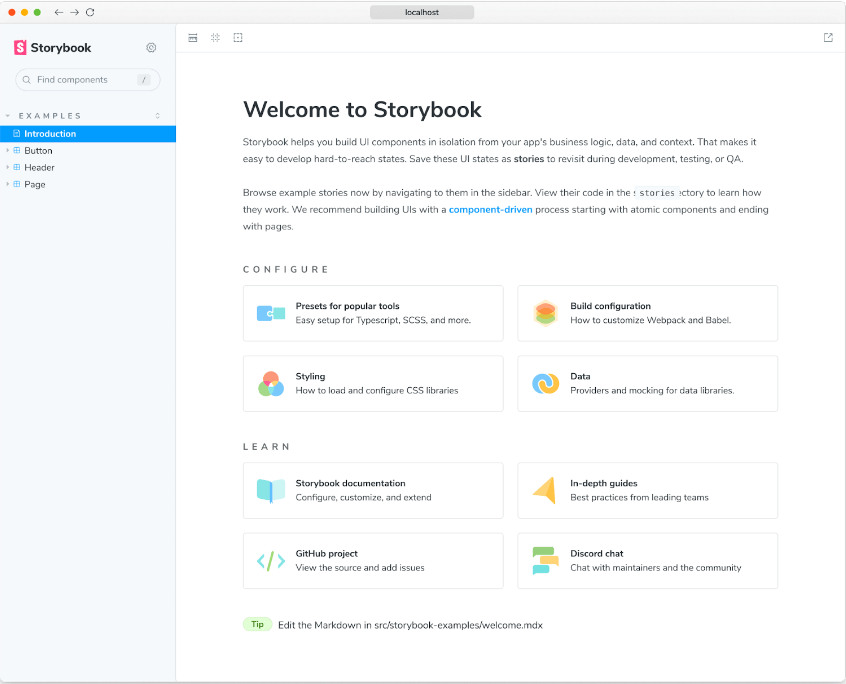Click the GitHub project code icon
846x684 pixels.
tap(270, 560)
